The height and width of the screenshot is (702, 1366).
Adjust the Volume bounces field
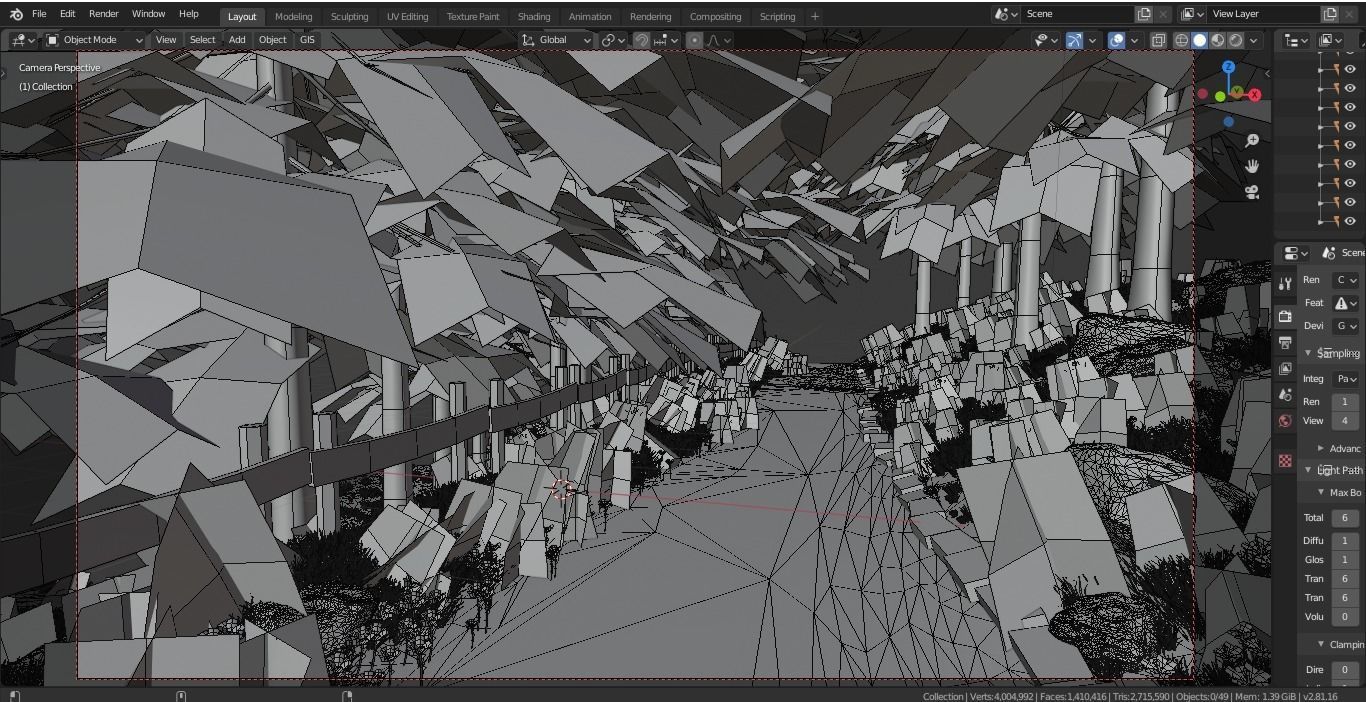pos(1345,617)
